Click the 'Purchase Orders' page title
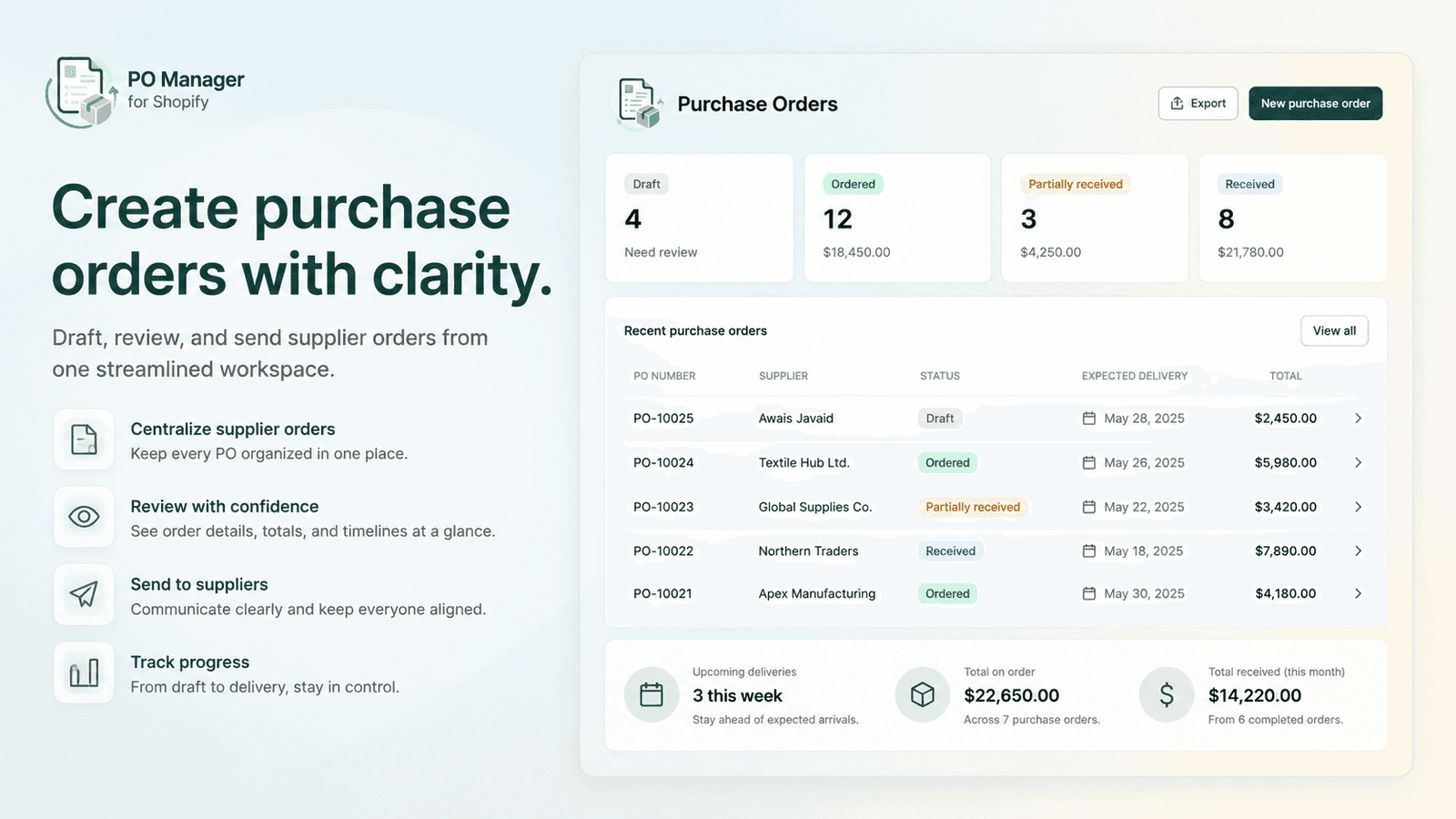 (x=757, y=104)
